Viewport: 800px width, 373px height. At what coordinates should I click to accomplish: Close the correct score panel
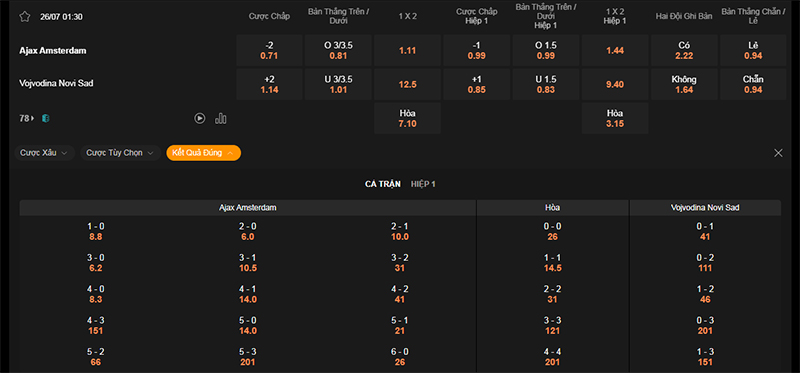pos(778,153)
